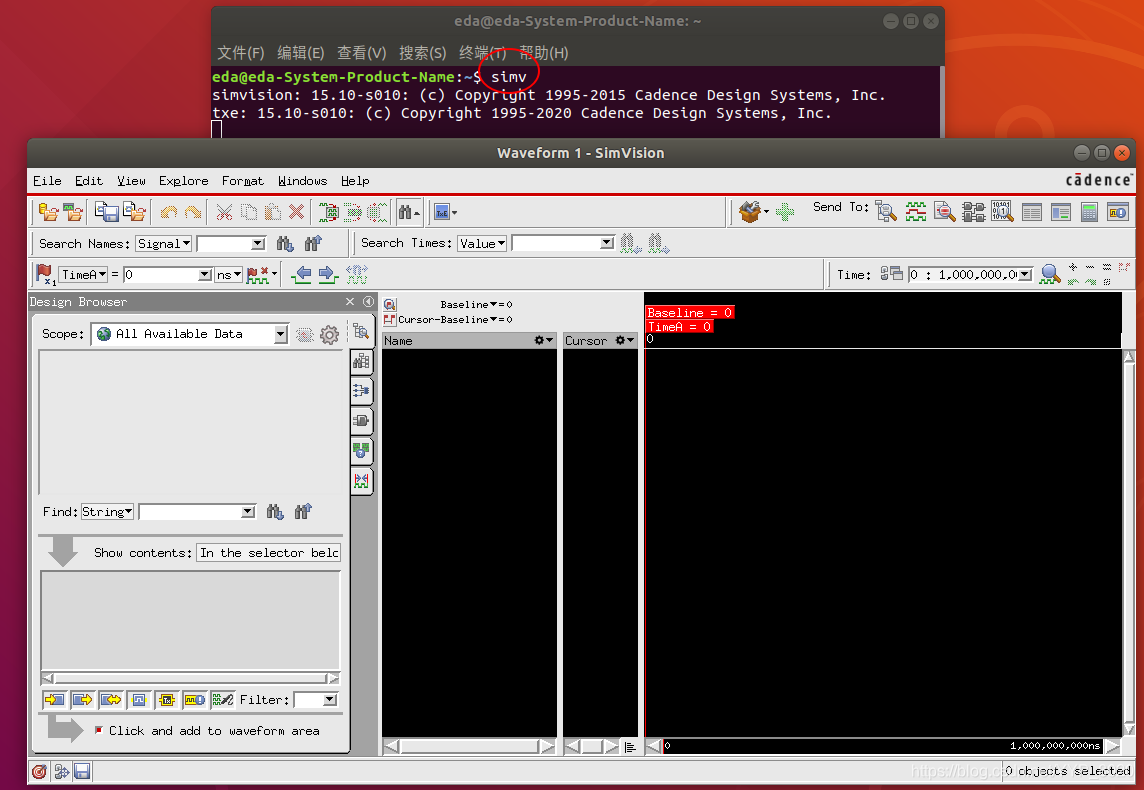1144x790 pixels.
Task: Click search names next binoculars icon
Action: [285, 244]
